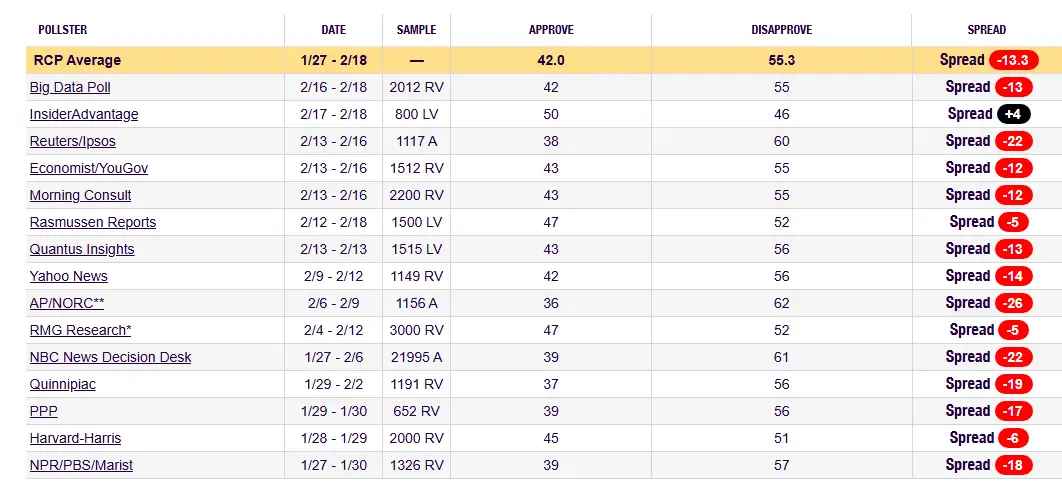Open the Quantus Insights link
Viewport: 1062px width, 488px height.
tap(82, 249)
